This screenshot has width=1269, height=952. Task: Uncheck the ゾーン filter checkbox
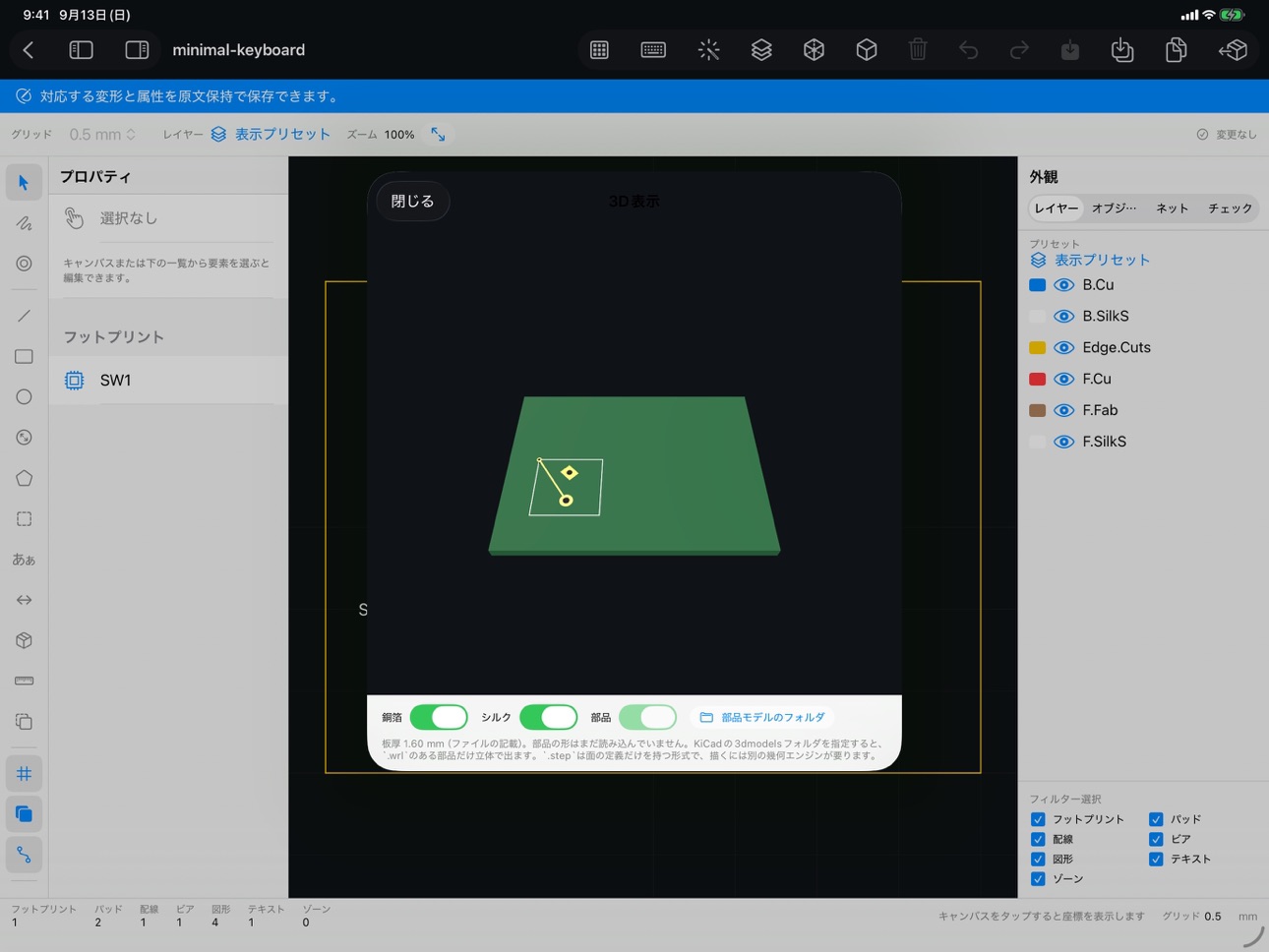1038,879
